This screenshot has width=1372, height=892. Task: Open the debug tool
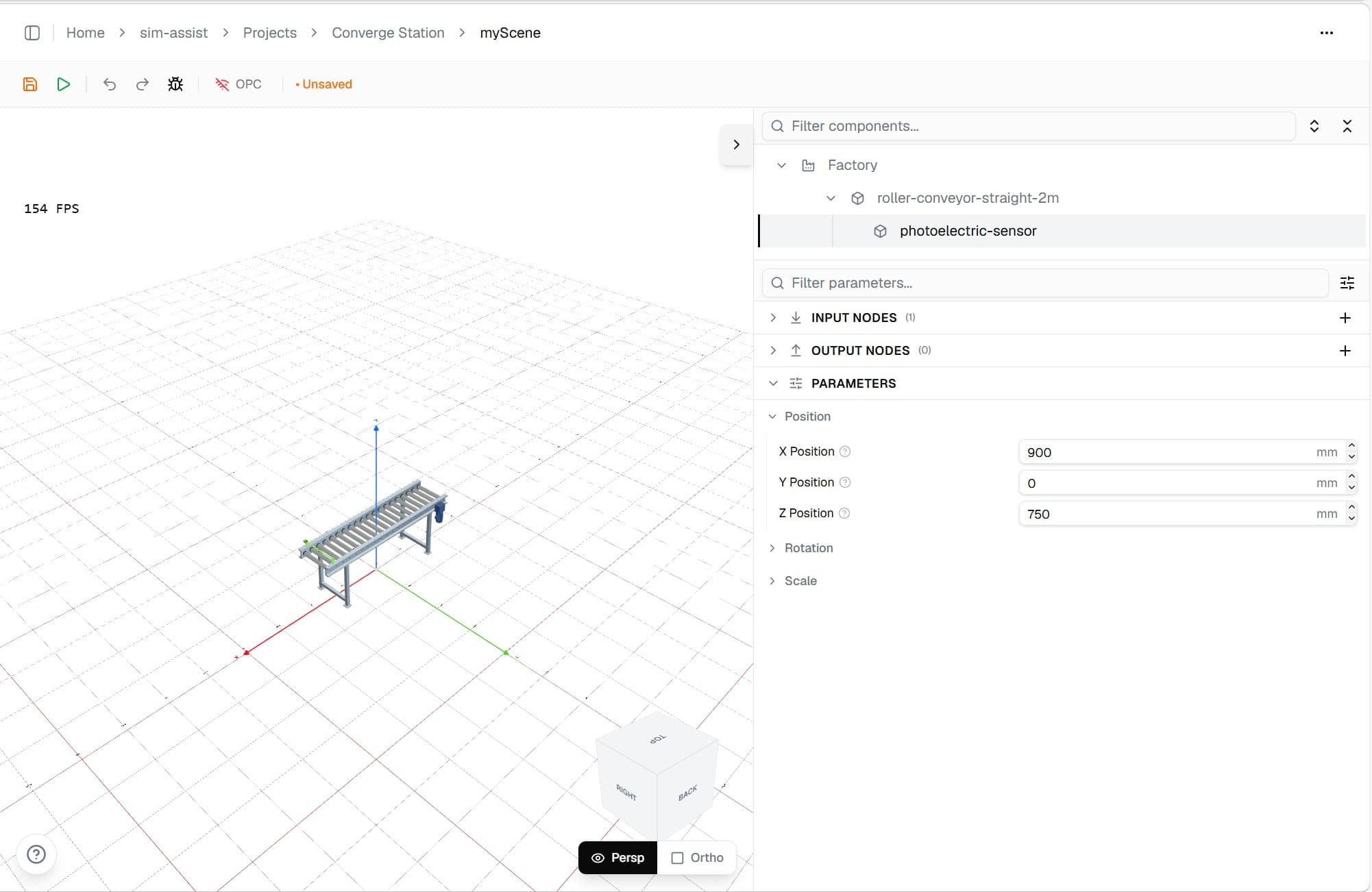click(x=175, y=84)
